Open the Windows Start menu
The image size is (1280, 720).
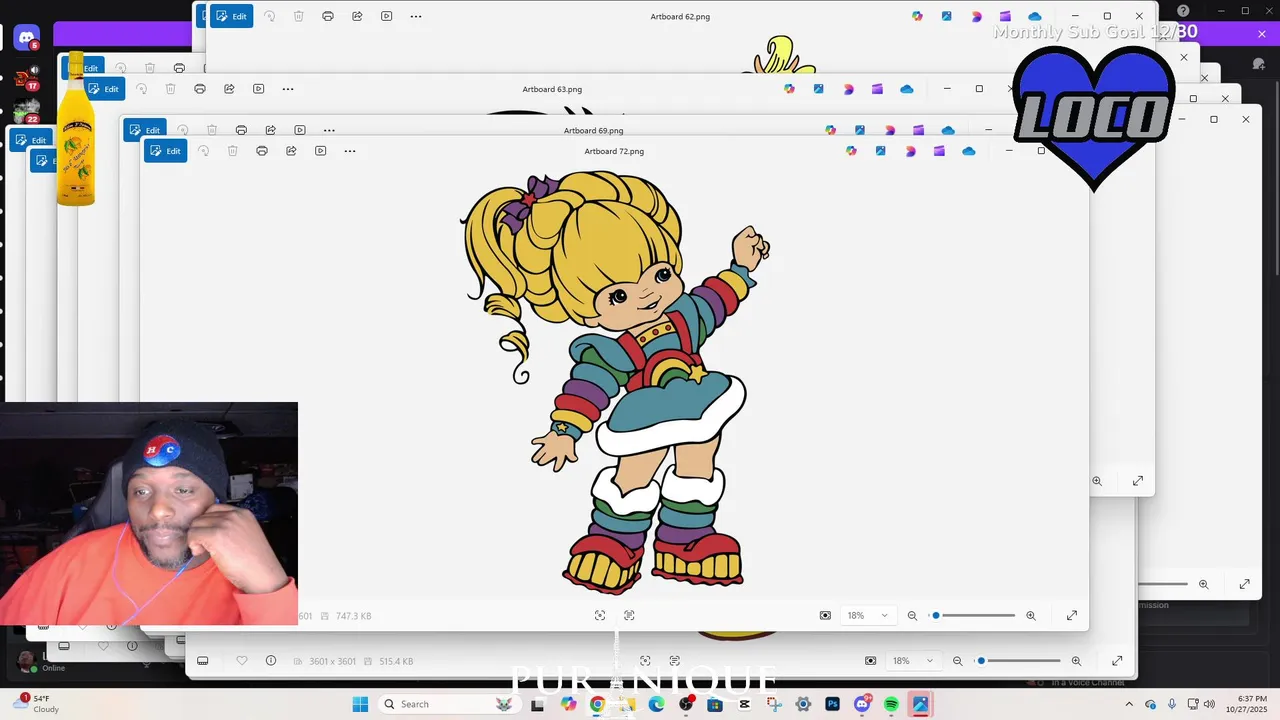360,704
